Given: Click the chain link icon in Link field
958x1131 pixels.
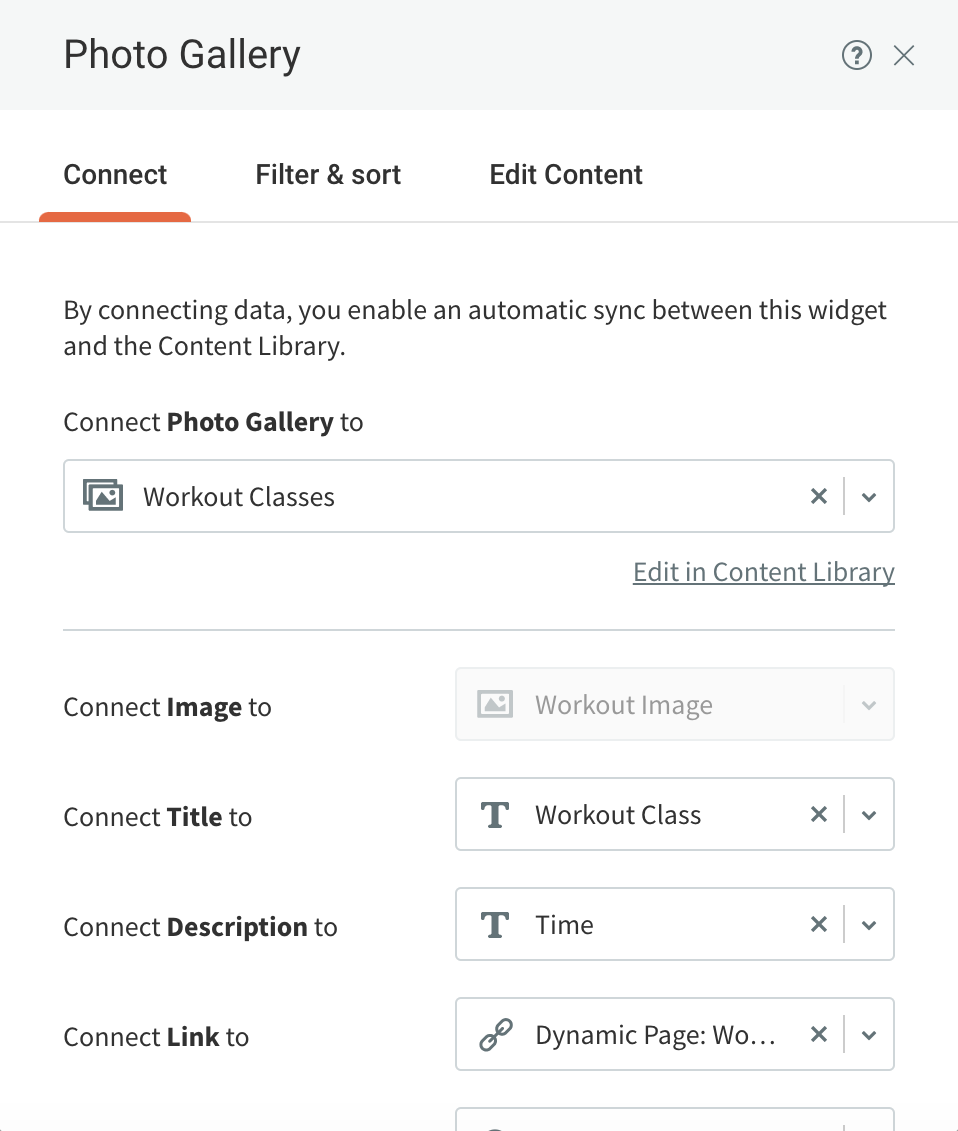Looking at the screenshot, I should point(496,1034).
